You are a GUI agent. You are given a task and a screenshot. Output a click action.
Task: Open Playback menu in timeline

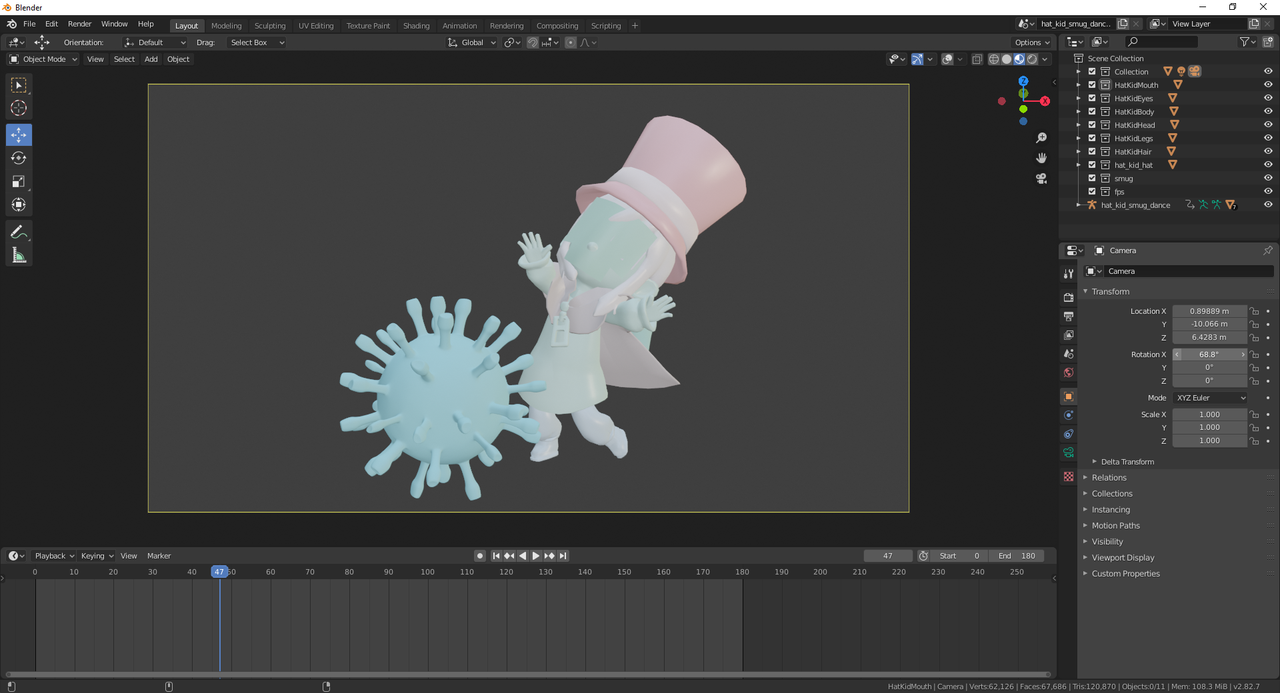54,556
